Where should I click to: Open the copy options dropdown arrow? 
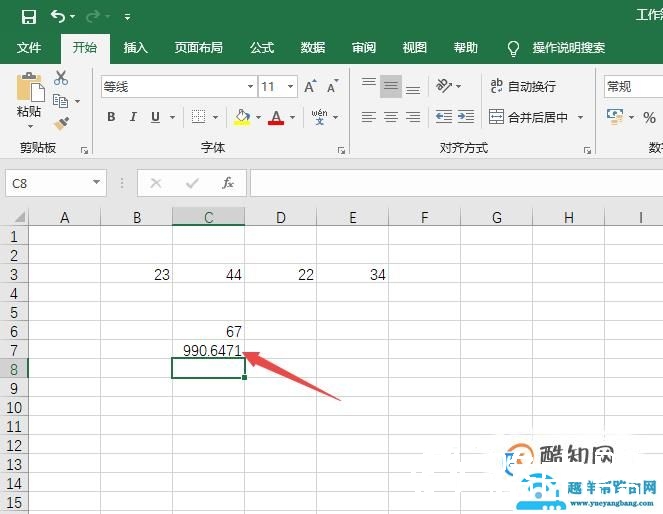click(x=77, y=101)
